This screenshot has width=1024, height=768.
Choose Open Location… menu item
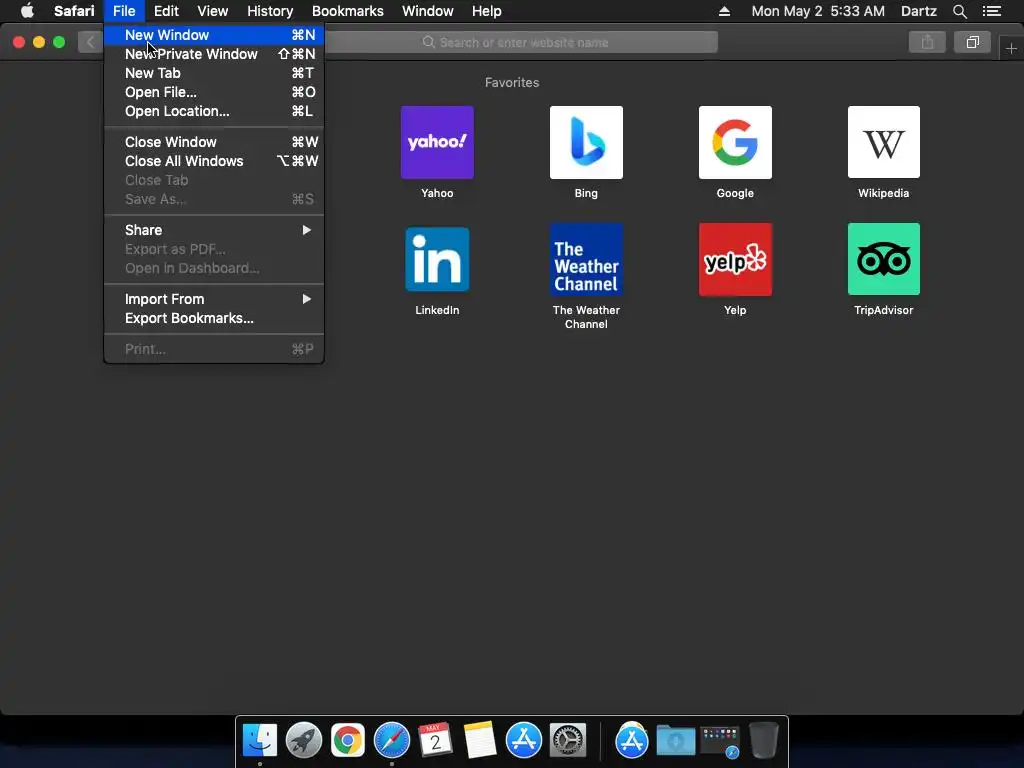[x=214, y=111]
